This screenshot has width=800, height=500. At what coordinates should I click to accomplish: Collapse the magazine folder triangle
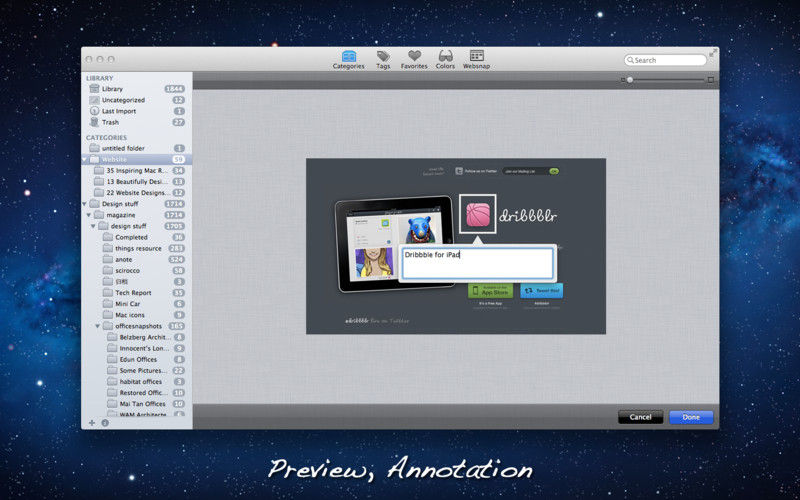point(89,215)
